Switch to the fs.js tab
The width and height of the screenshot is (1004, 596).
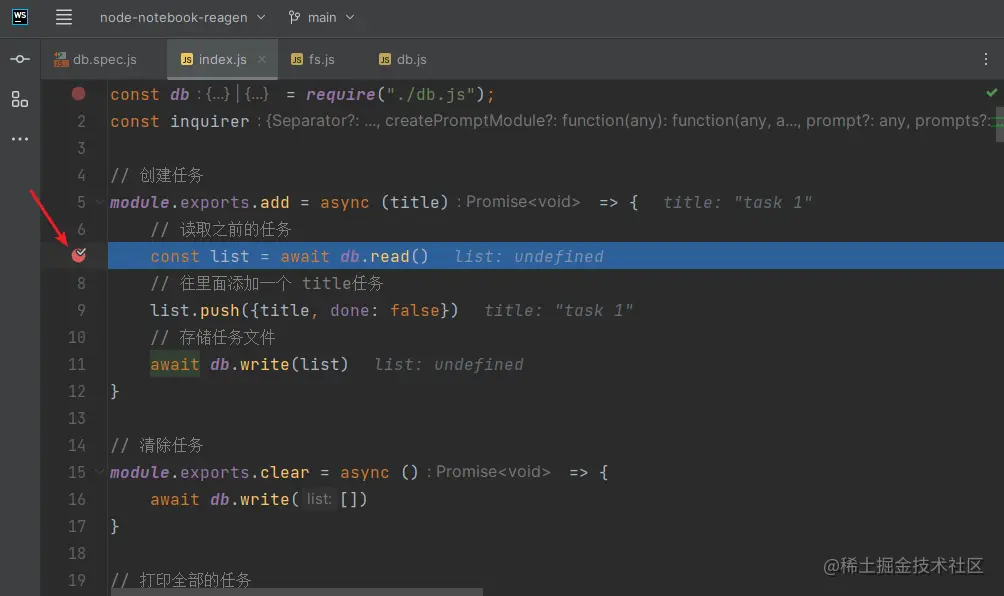(313, 60)
